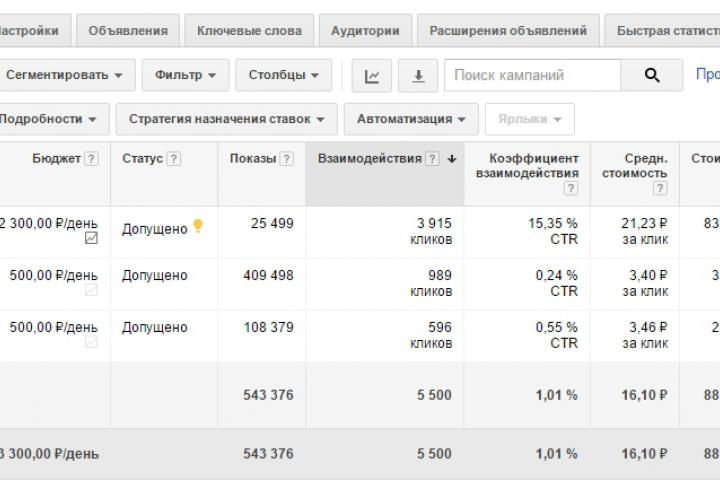Click the yellow lightbulb next to Допущено
This screenshot has width=720, height=480.
[198, 226]
